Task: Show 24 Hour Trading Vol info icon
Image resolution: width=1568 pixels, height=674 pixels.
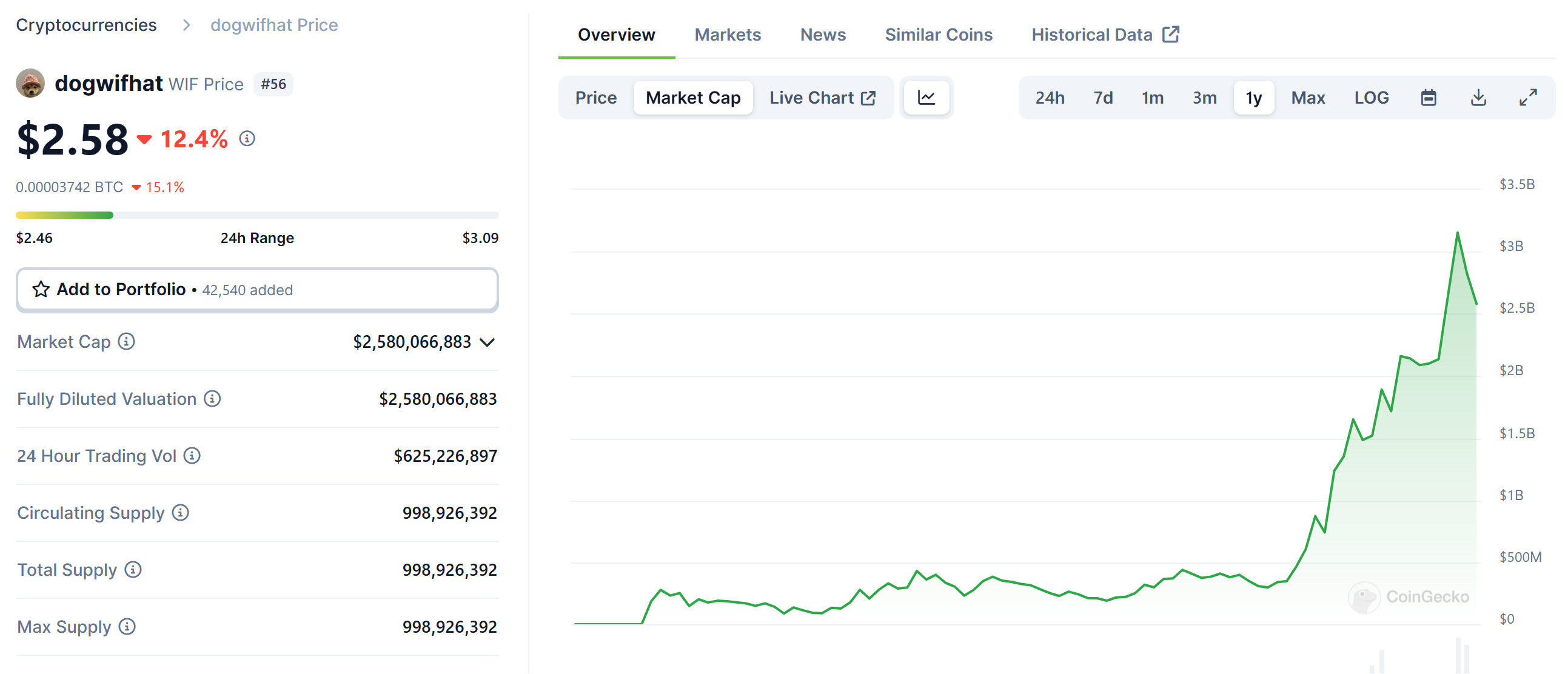Action: point(192,456)
